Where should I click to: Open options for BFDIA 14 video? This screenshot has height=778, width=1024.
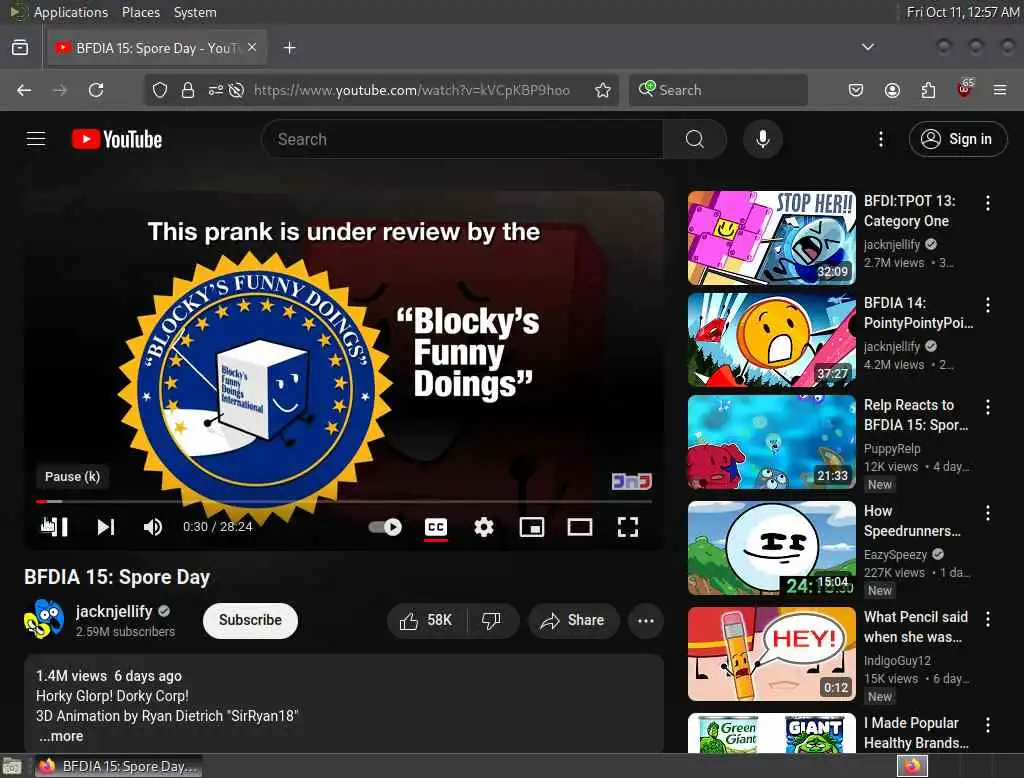click(987, 305)
